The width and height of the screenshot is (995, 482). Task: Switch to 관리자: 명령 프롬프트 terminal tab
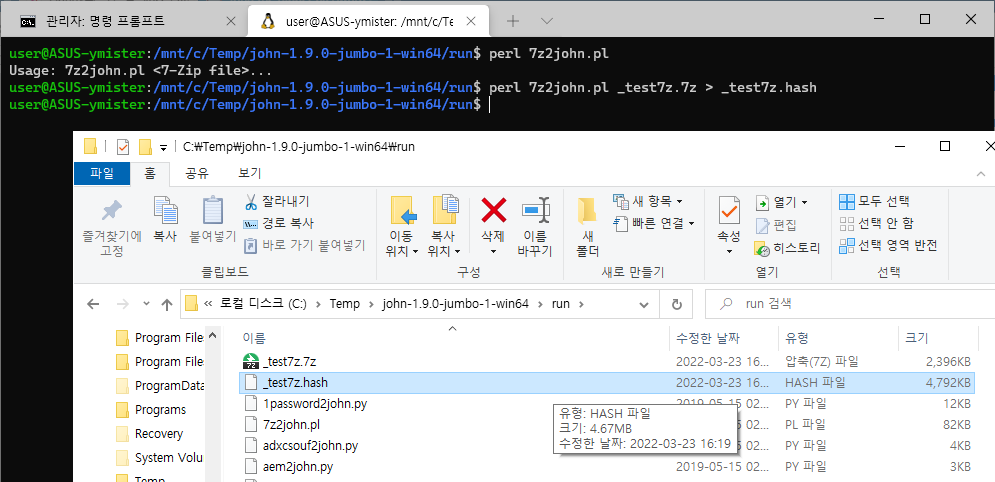[106, 21]
